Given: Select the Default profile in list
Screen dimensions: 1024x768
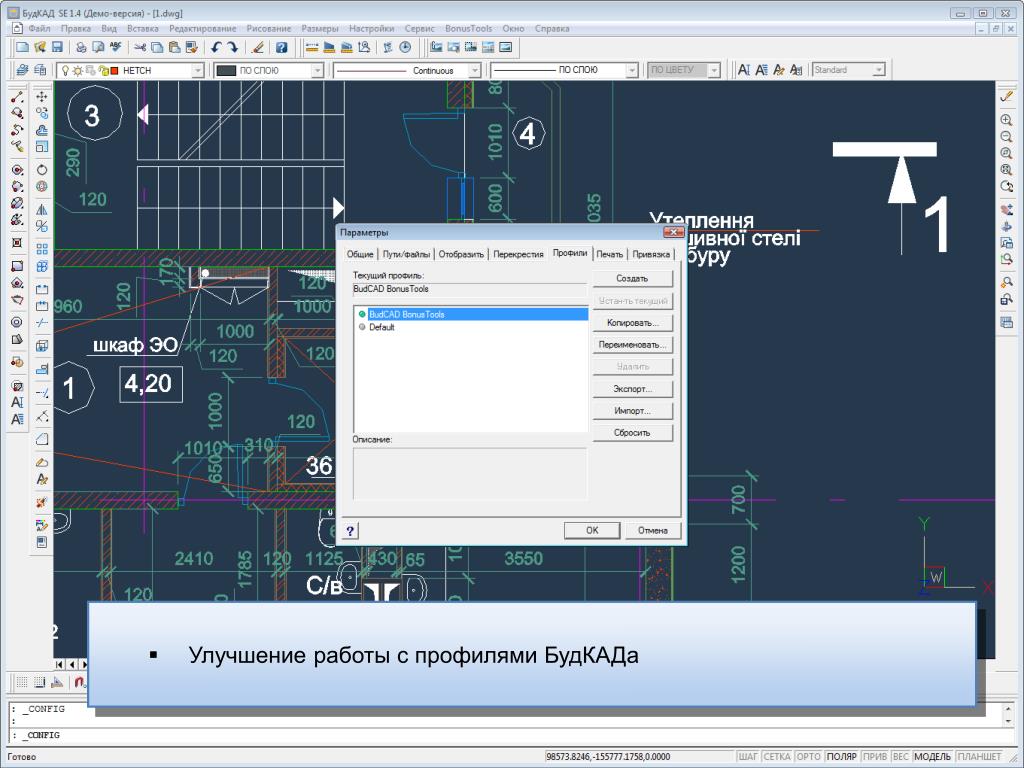Looking at the screenshot, I should tap(381, 327).
